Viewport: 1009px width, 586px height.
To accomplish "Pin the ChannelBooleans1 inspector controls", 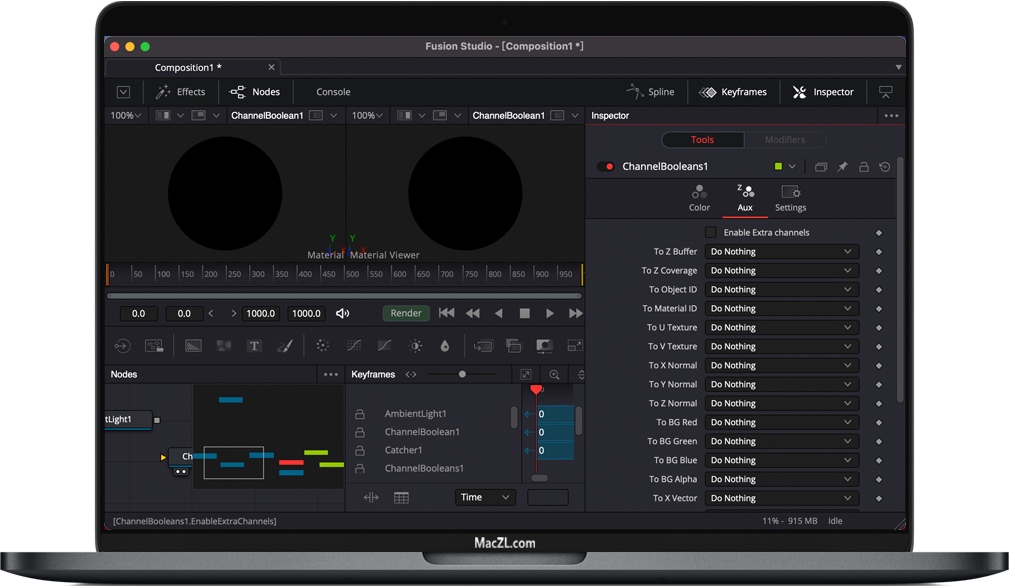I will (x=842, y=167).
